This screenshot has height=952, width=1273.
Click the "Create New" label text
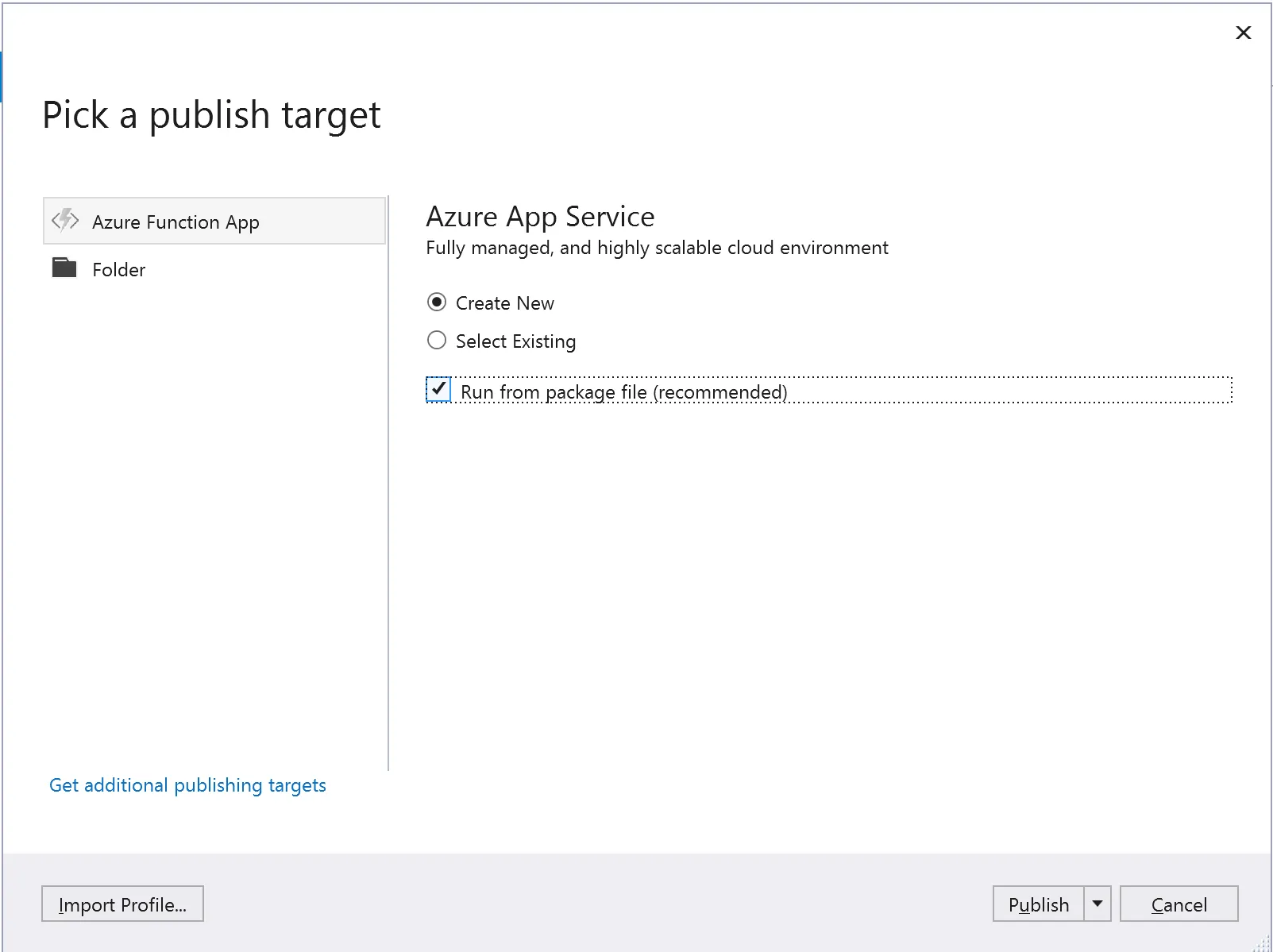(x=505, y=303)
